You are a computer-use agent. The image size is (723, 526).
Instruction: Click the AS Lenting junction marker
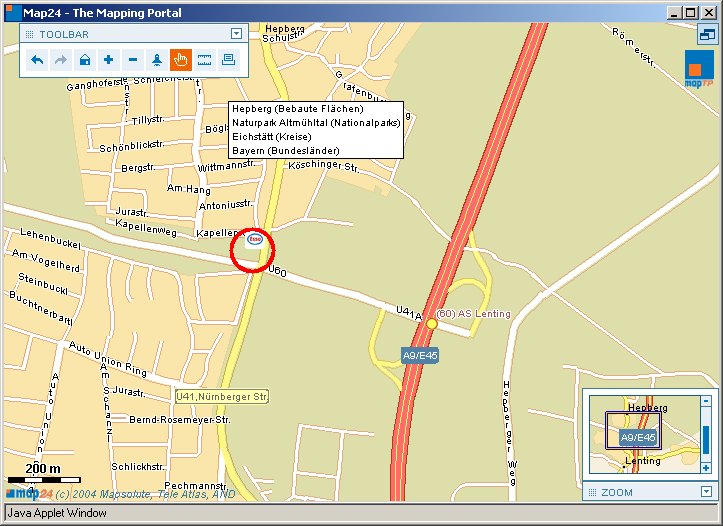click(x=432, y=324)
